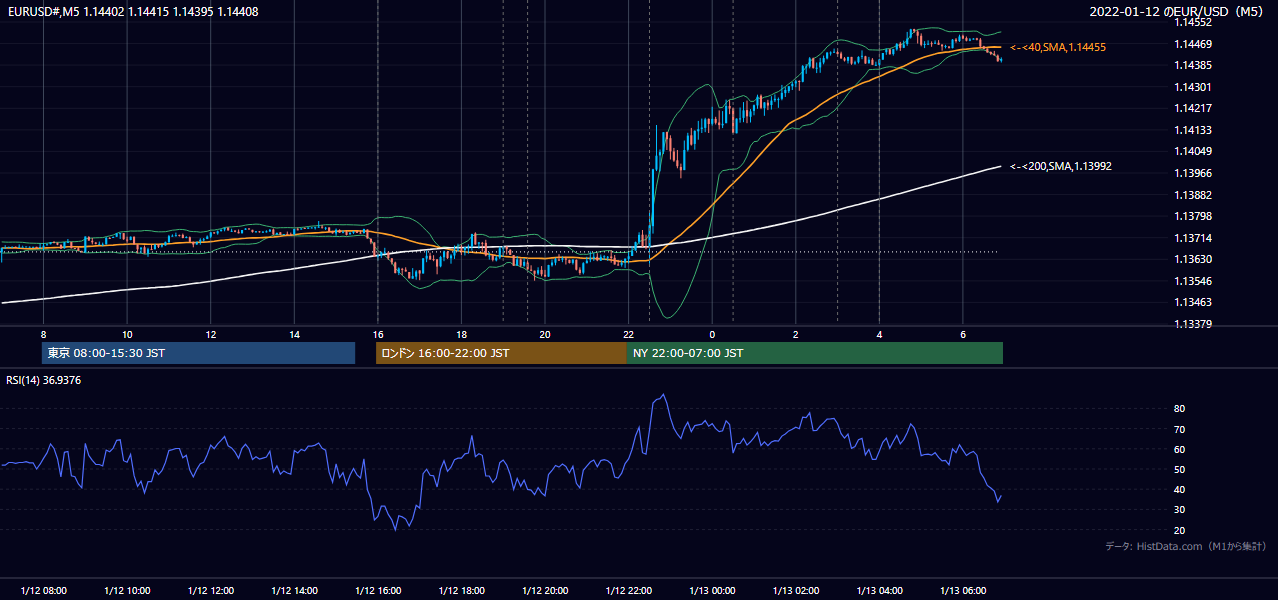The height and width of the screenshot is (600, 1278).
Task: Click price axis value 1.13714
Action: click(1193, 238)
